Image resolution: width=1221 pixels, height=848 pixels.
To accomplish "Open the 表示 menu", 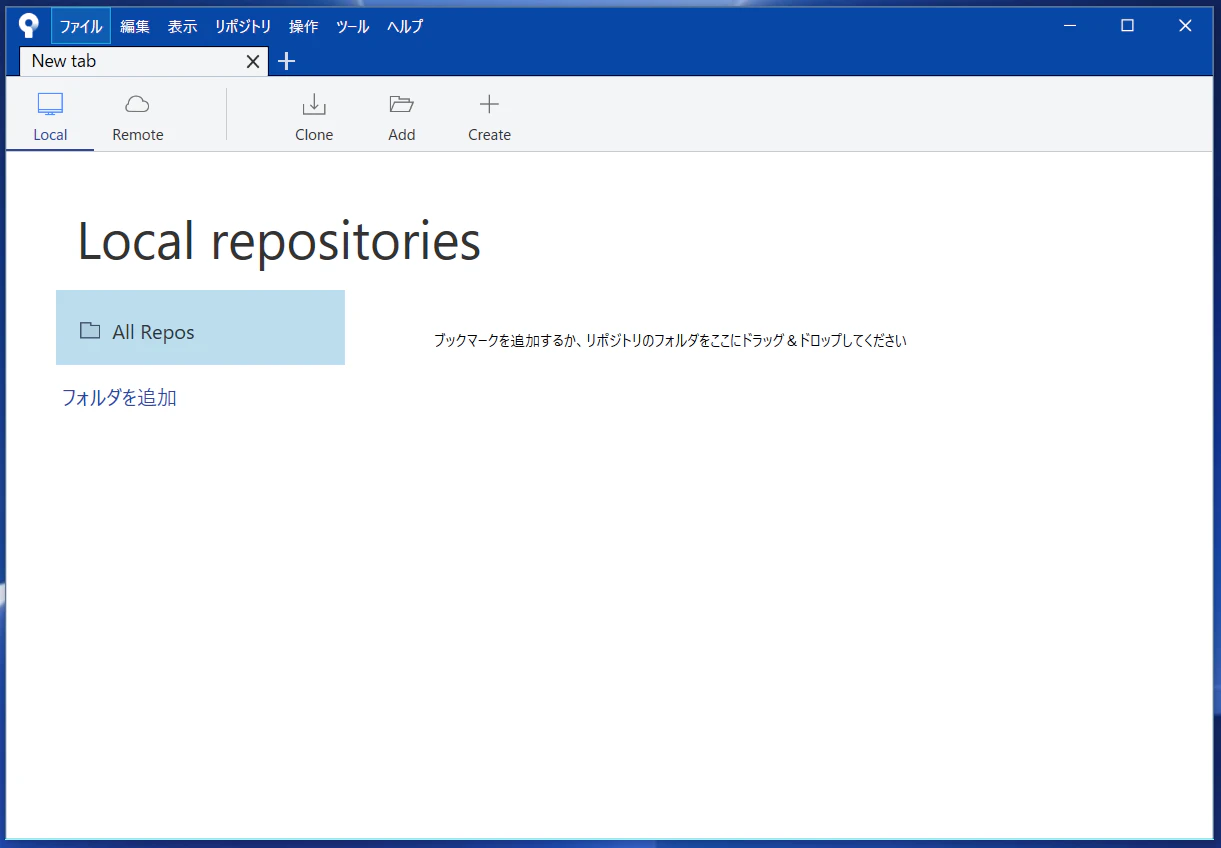I will [x=182, y=27].
